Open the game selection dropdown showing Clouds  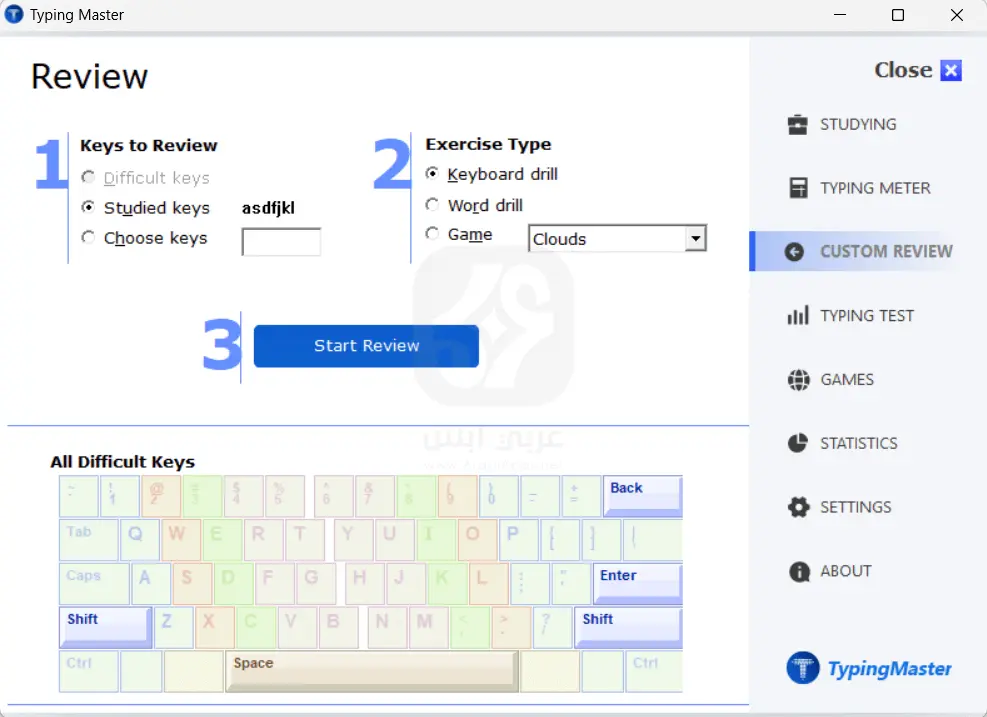click(x=696, y=238)
